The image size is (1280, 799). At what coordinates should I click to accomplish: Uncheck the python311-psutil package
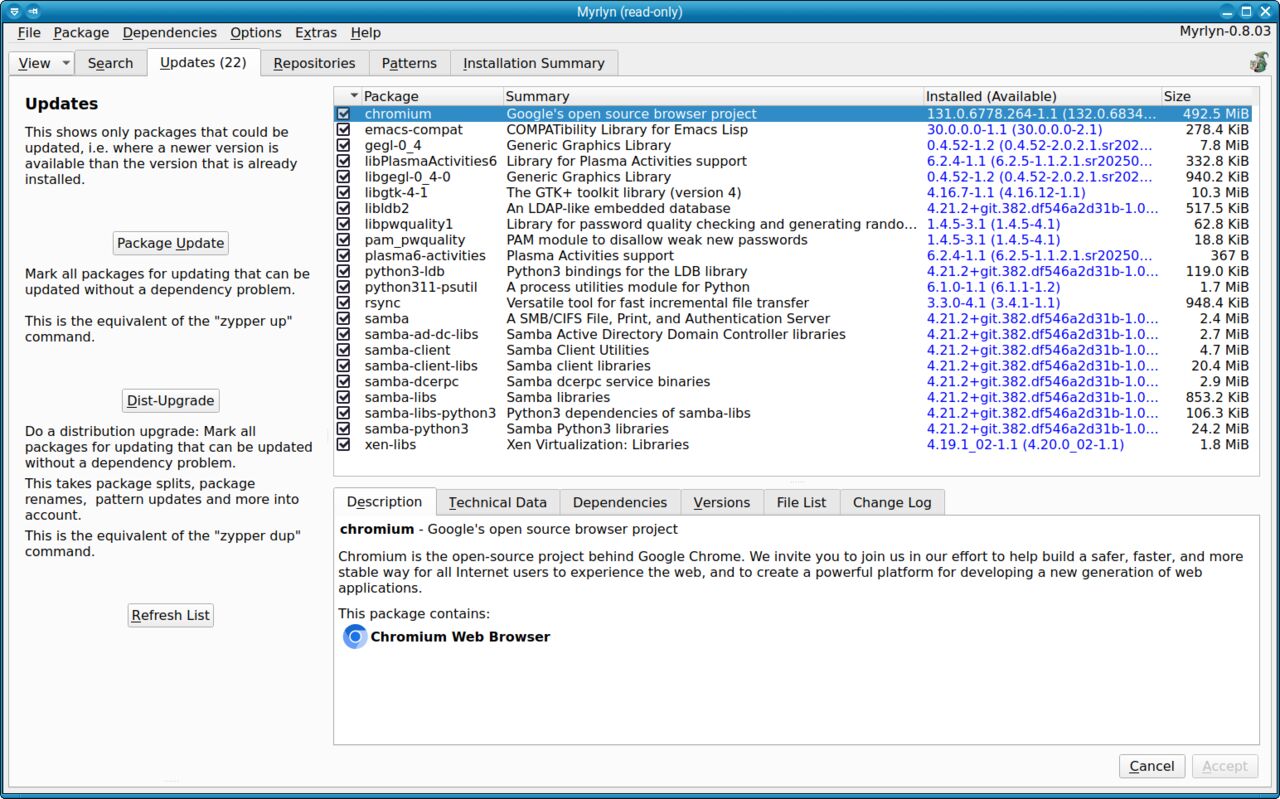coord(344,287)
